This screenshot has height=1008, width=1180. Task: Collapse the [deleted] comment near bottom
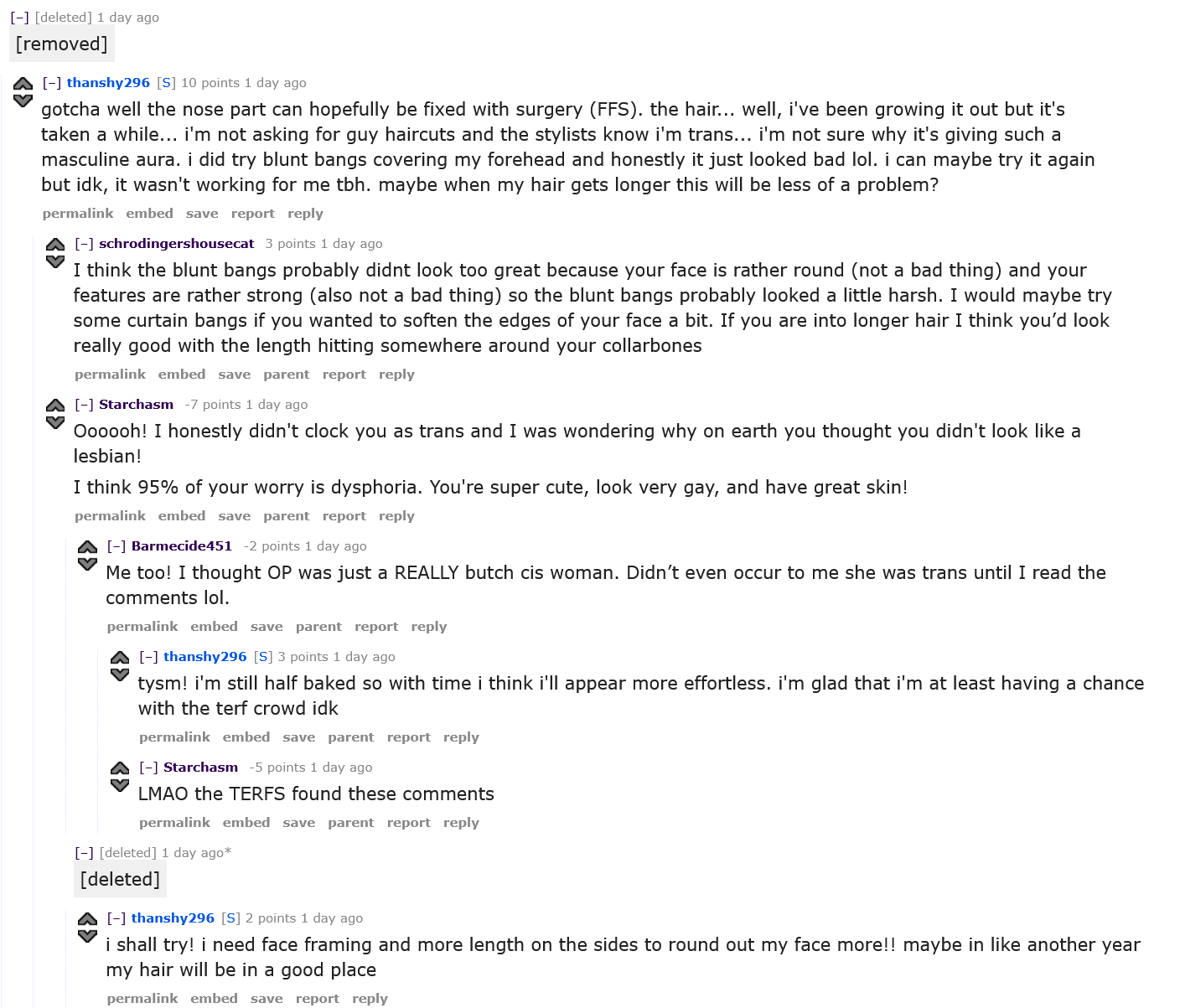[x=84, y=853]
